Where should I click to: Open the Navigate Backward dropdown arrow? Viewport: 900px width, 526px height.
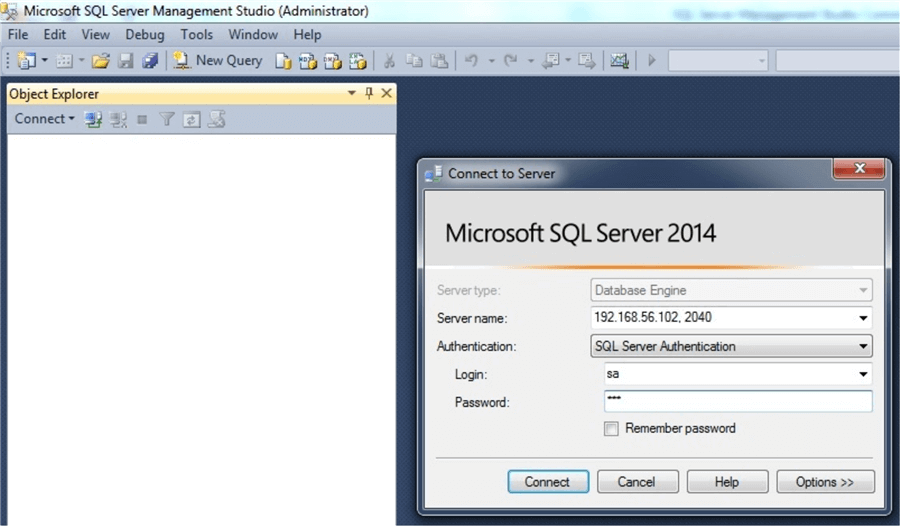568,60
